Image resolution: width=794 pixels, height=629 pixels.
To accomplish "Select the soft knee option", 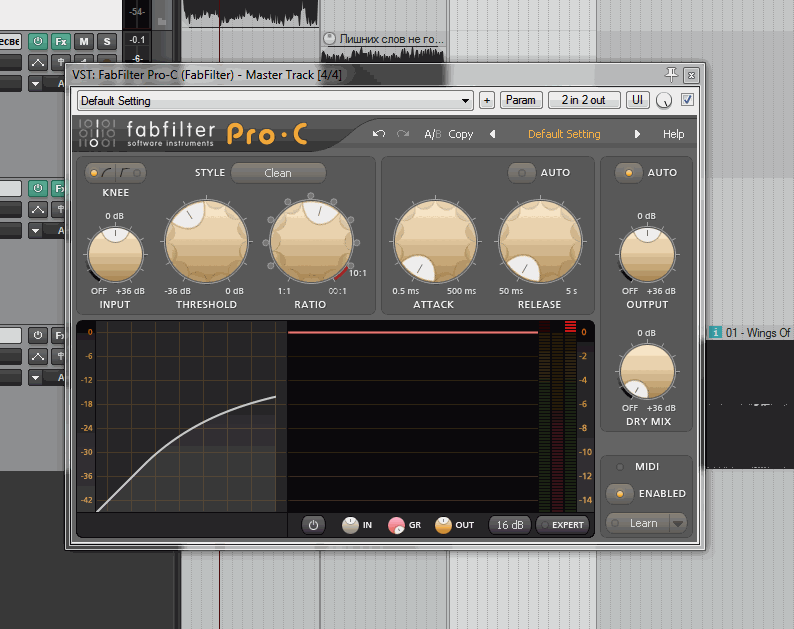I will [x=101, y=173].
